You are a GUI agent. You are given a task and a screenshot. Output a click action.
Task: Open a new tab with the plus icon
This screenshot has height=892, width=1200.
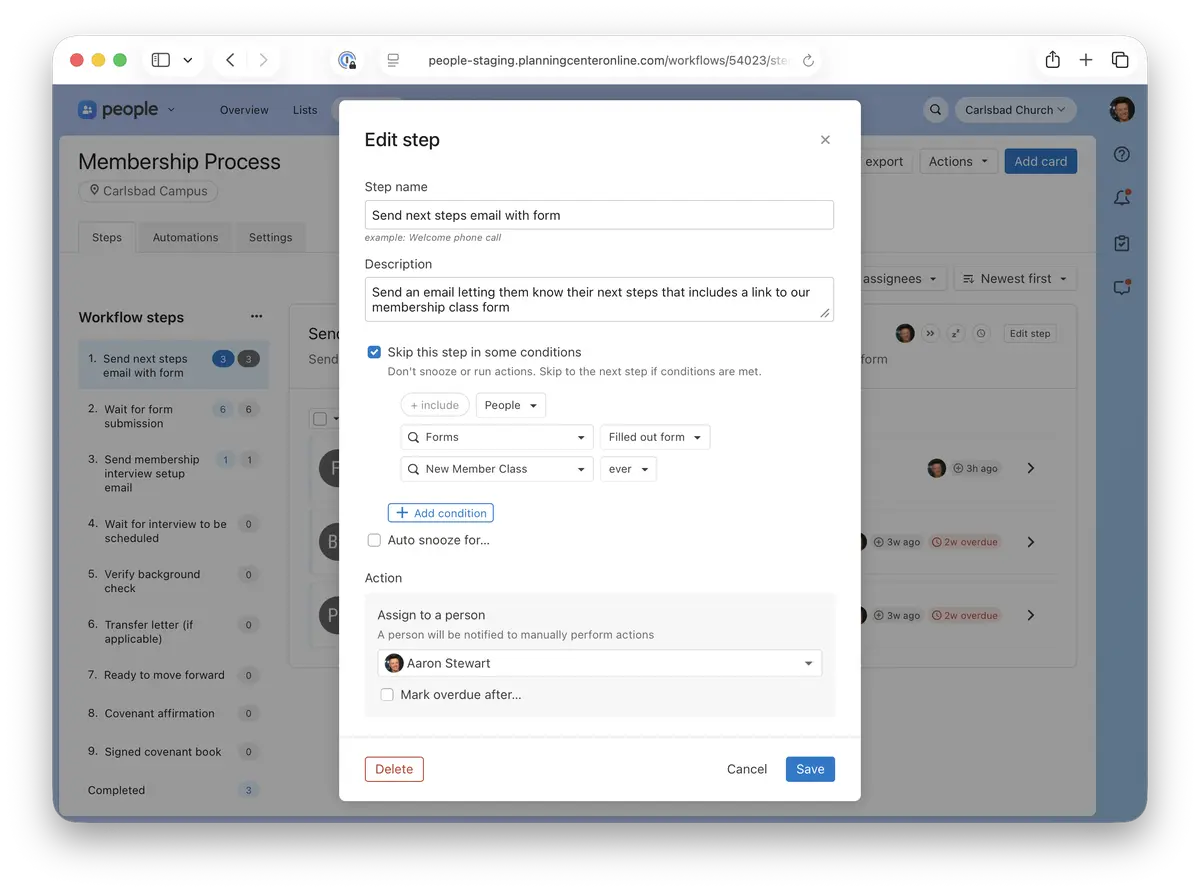coord(1086,60)
